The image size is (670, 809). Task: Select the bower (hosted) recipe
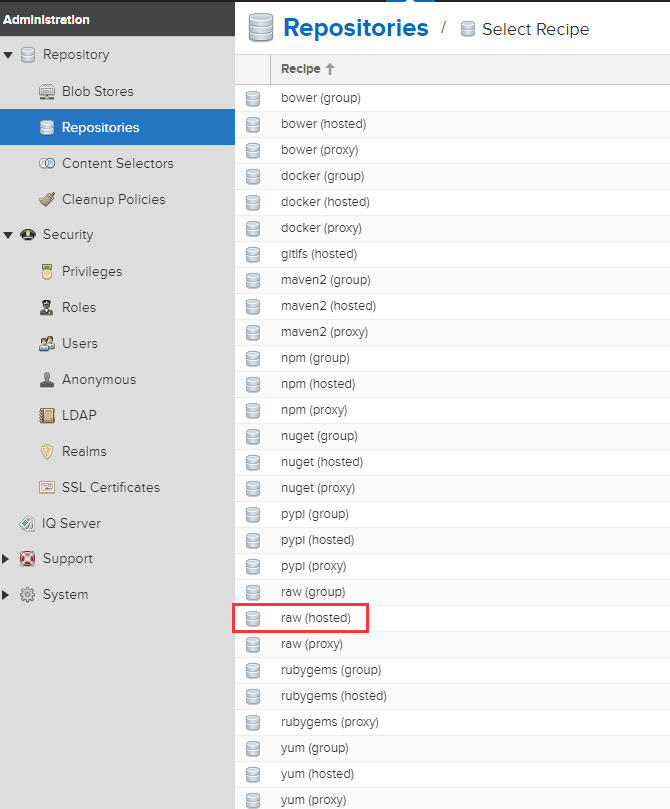(452, 124)
